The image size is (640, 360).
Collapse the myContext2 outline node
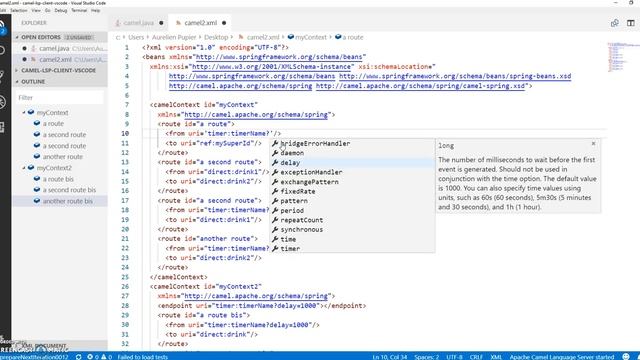(24, 168)
